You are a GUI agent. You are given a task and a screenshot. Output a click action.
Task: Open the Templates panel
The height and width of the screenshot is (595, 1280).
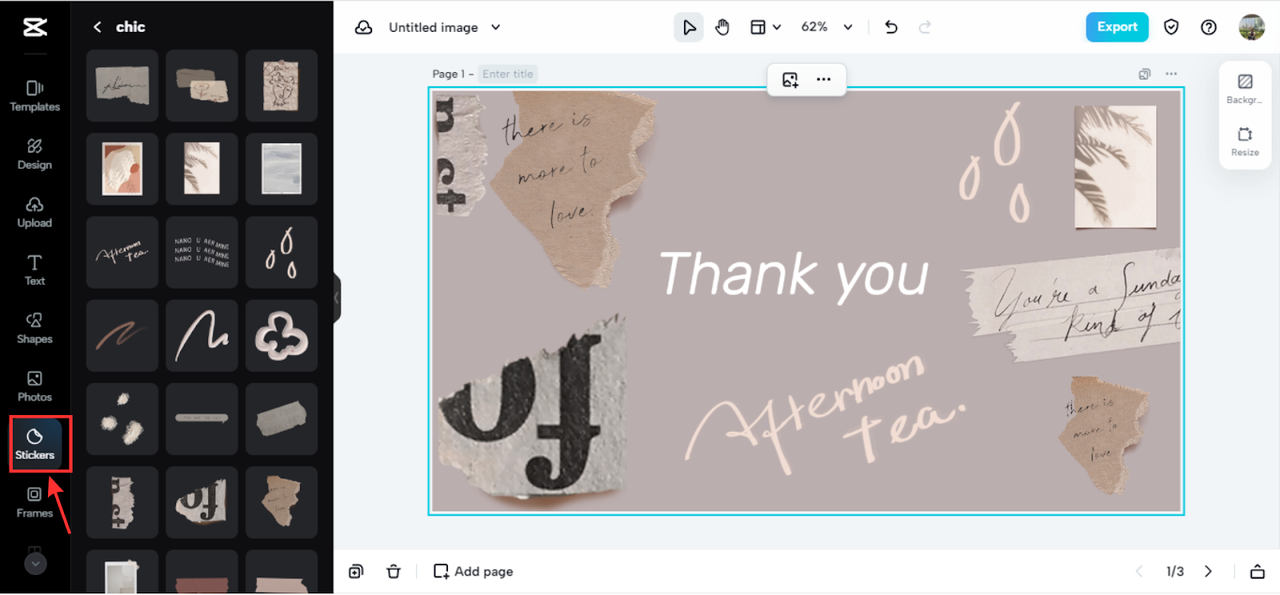click(34, 96)
